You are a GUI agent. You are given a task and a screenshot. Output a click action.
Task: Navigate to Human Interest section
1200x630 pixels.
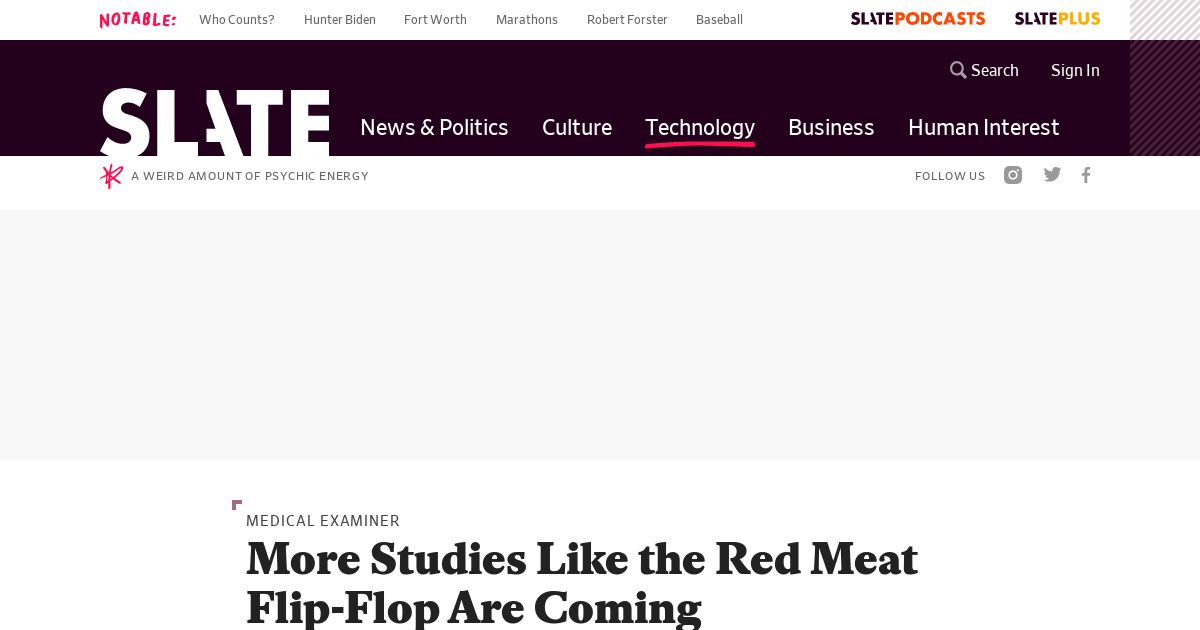pos(983,127)
